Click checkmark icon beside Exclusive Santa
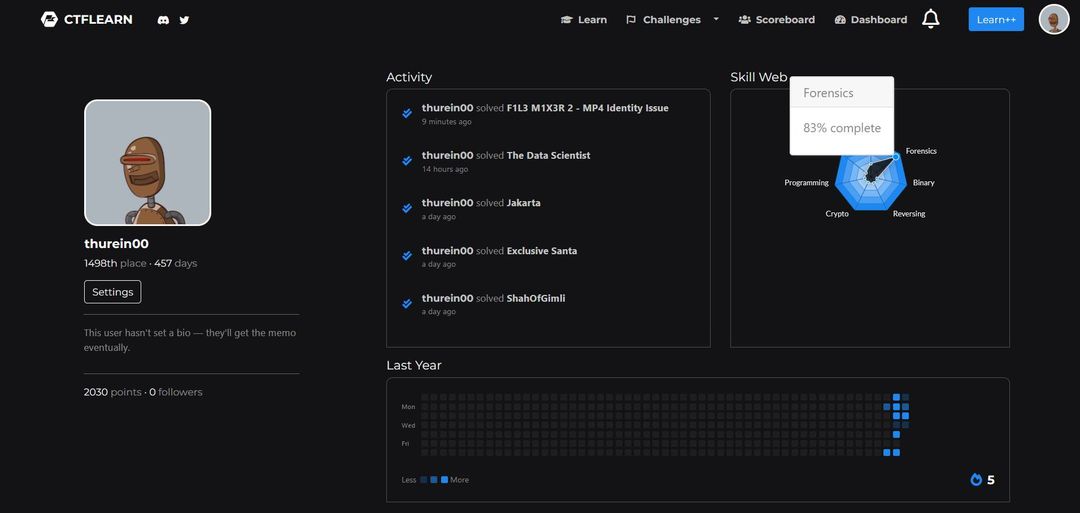The width and height of the screenshot is (1080, 513). click(x=407, y=255)
